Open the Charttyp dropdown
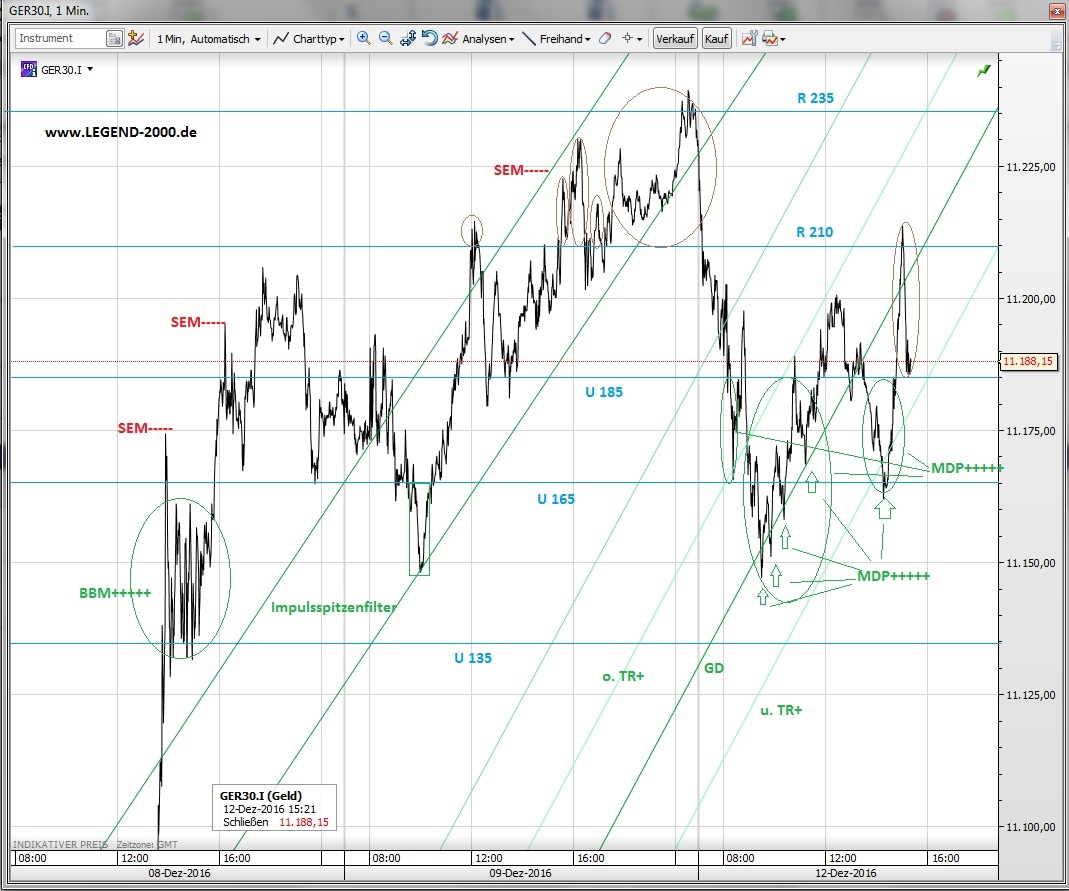Image resolution: width=1069 pixels, height=891 pixels. click(309, 39)
